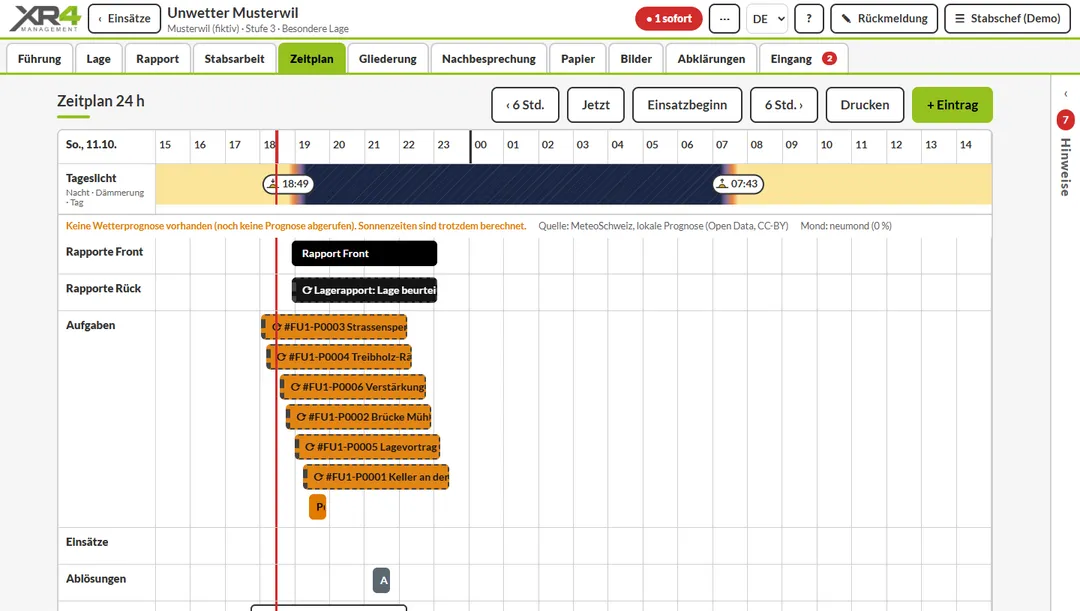The height and width of the screenshot is (611, 1080).
Task: Shift timeline forward with 6 Std. ›
Action: [x=784, y=105]
